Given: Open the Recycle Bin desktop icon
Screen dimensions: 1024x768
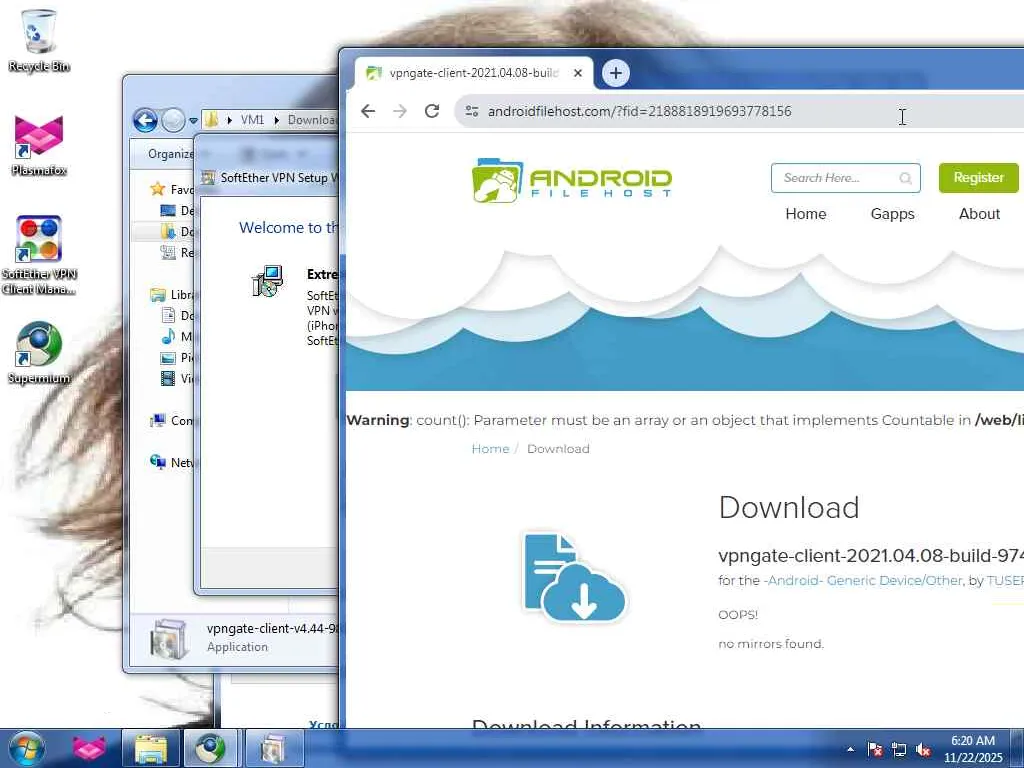Looking at the screenshot, I should point(39,39).
